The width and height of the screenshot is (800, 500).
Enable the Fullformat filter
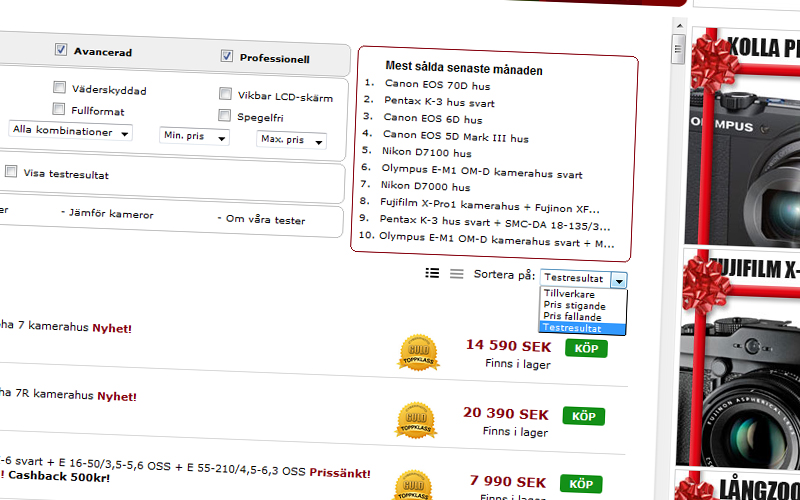click(x=59, y=109)
